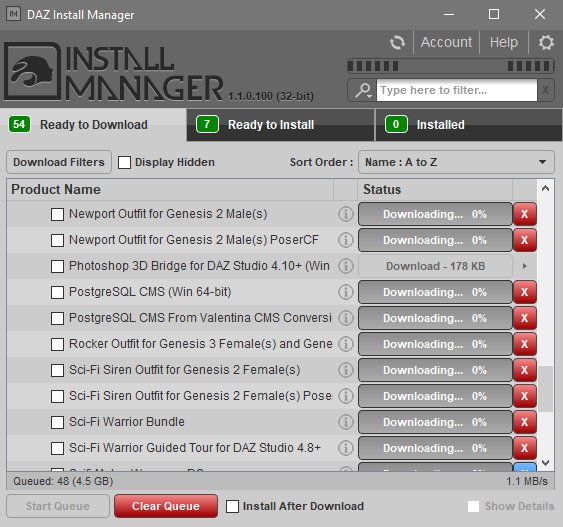Click the Product Name column header
Viewport: 563px width, 527px height.
170,190
